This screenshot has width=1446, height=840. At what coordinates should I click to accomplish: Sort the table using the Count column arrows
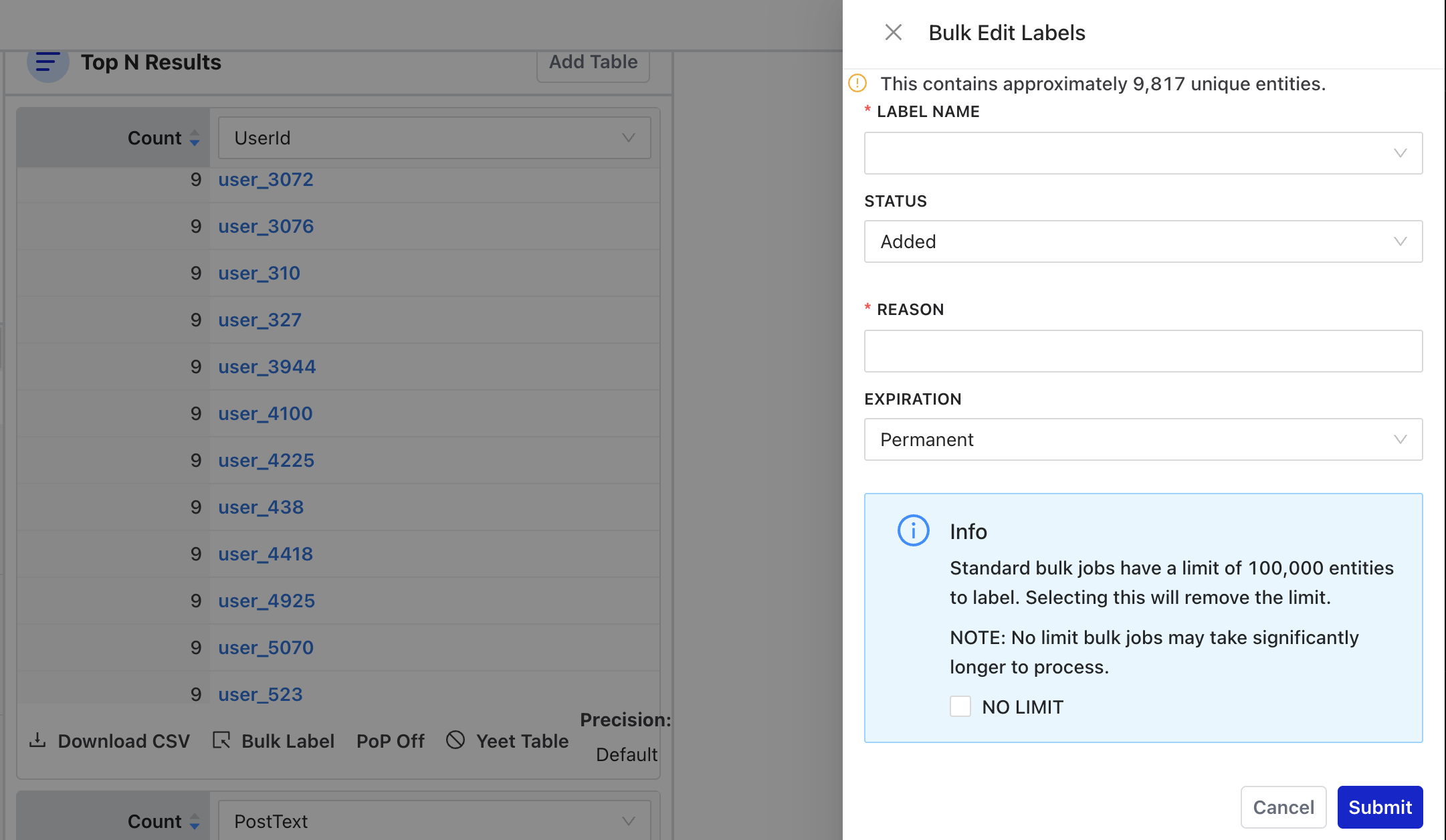[195, 138]
